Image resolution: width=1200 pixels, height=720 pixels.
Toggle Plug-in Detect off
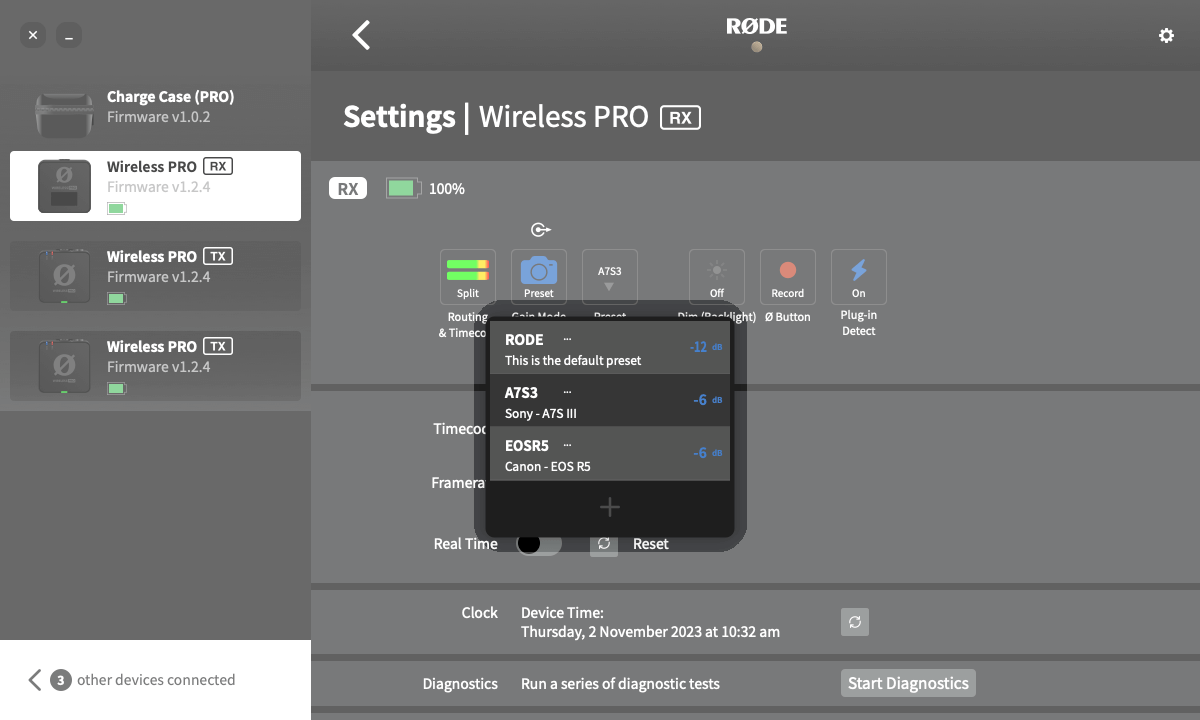858,270
